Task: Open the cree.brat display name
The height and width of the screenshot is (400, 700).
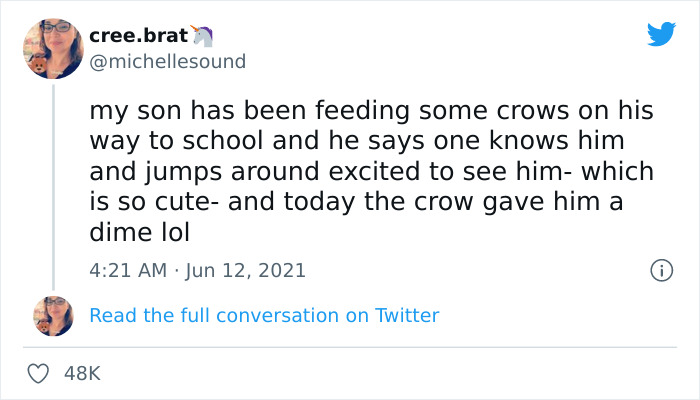Action: pos(138,35)
